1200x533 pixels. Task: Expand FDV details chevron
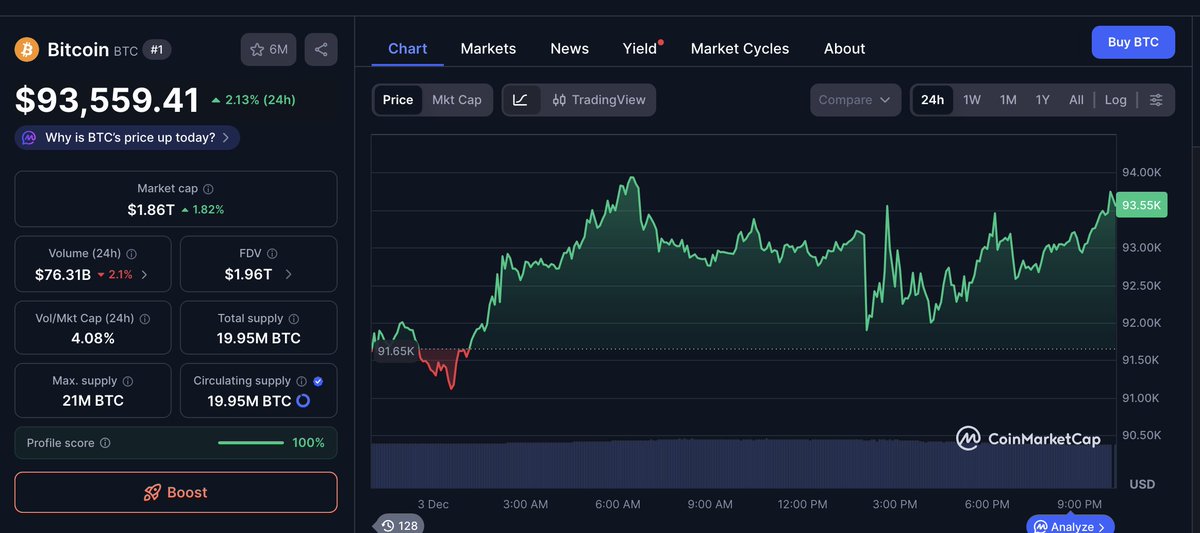click(289, 274)
